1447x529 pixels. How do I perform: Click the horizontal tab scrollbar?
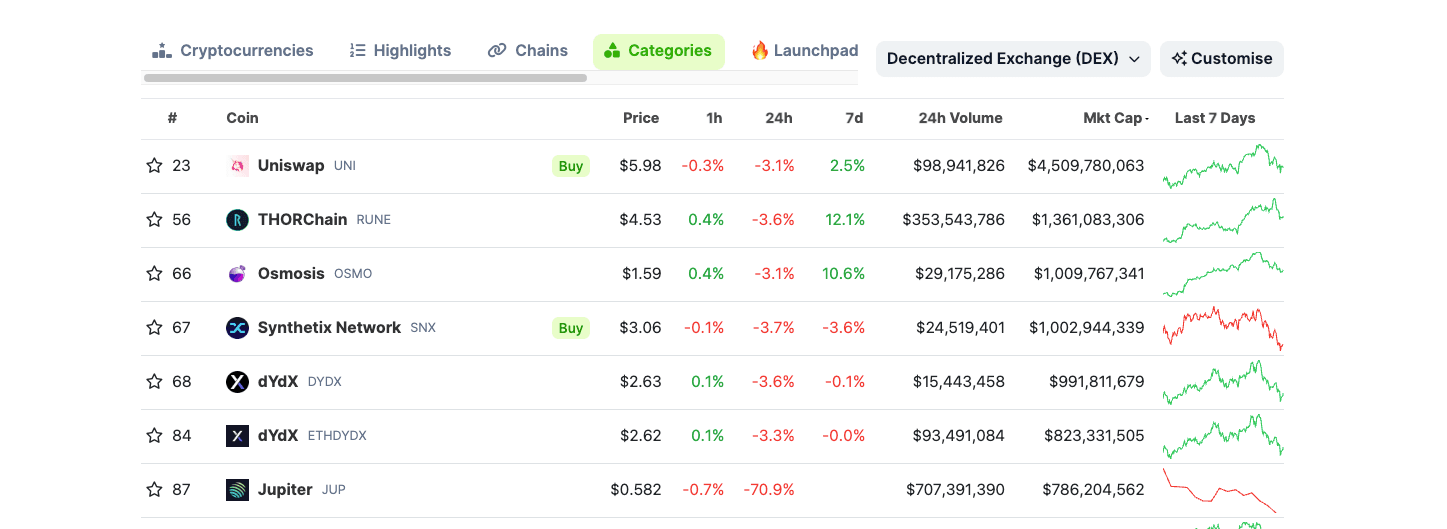tap(365, 77)
